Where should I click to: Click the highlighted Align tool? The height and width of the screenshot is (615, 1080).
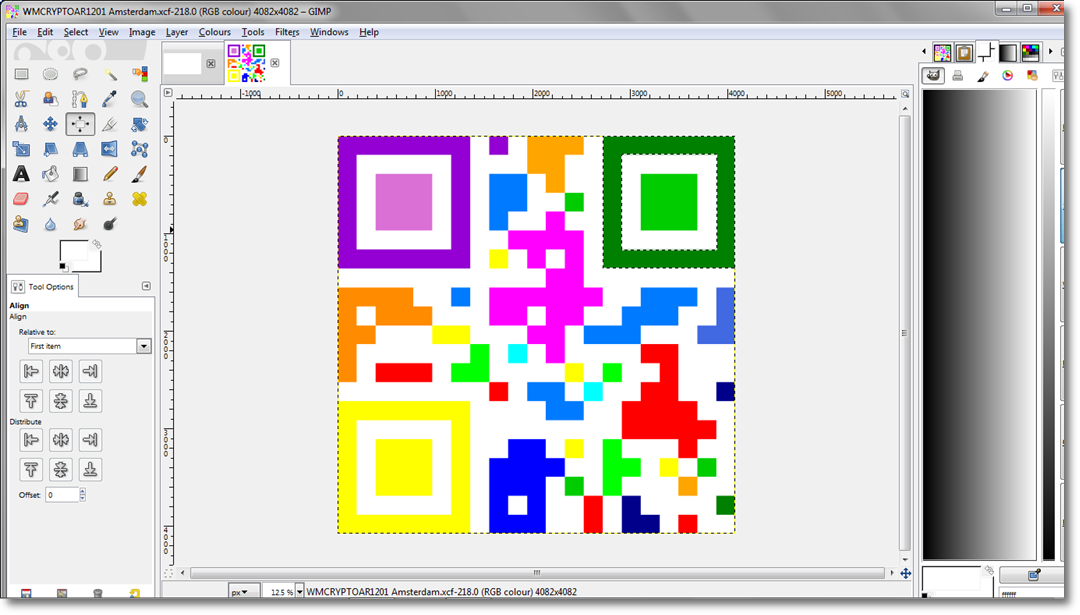[80, 124]
